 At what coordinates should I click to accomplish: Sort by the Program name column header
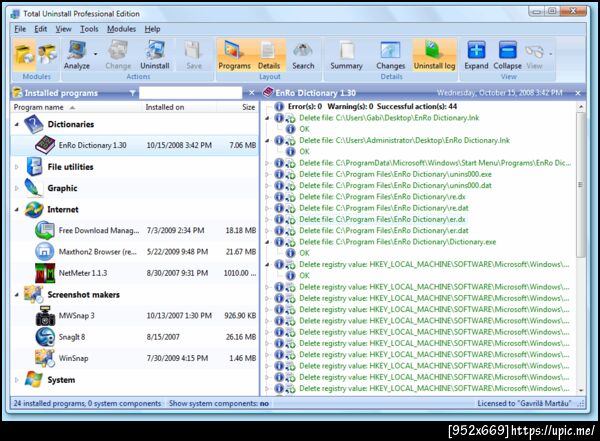(75, 108)
